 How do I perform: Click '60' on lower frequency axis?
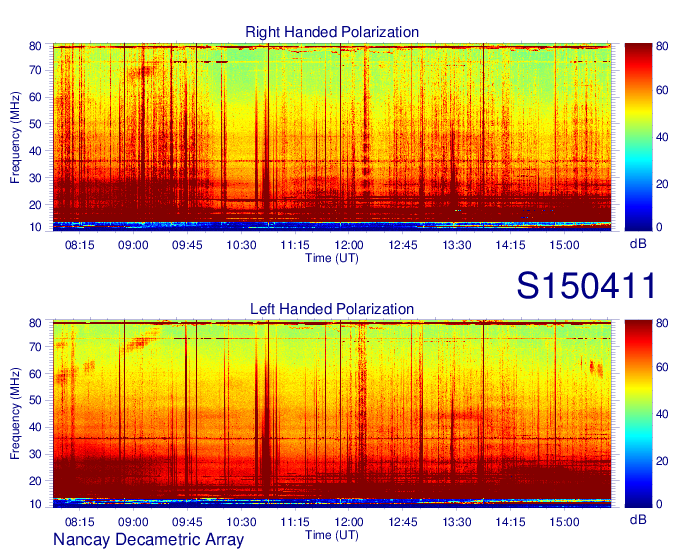tap(36, 374)
